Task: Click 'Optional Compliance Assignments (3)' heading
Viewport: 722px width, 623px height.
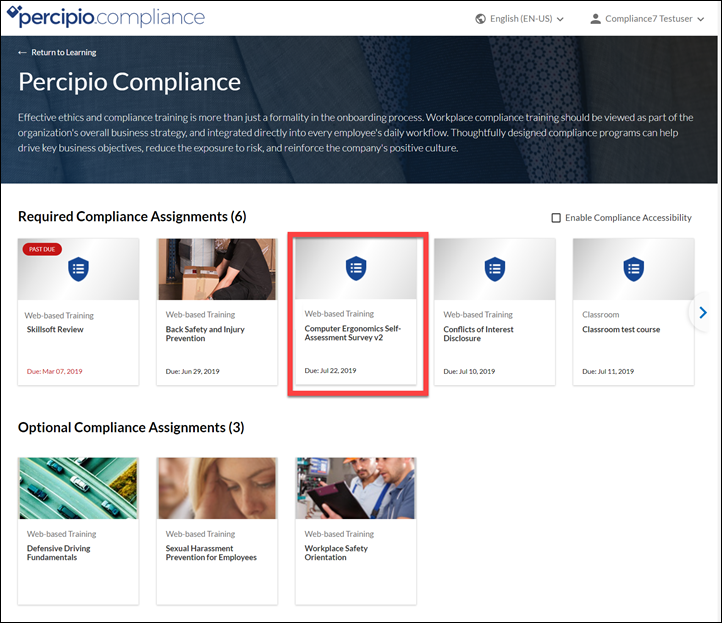Action: (131, 427)
